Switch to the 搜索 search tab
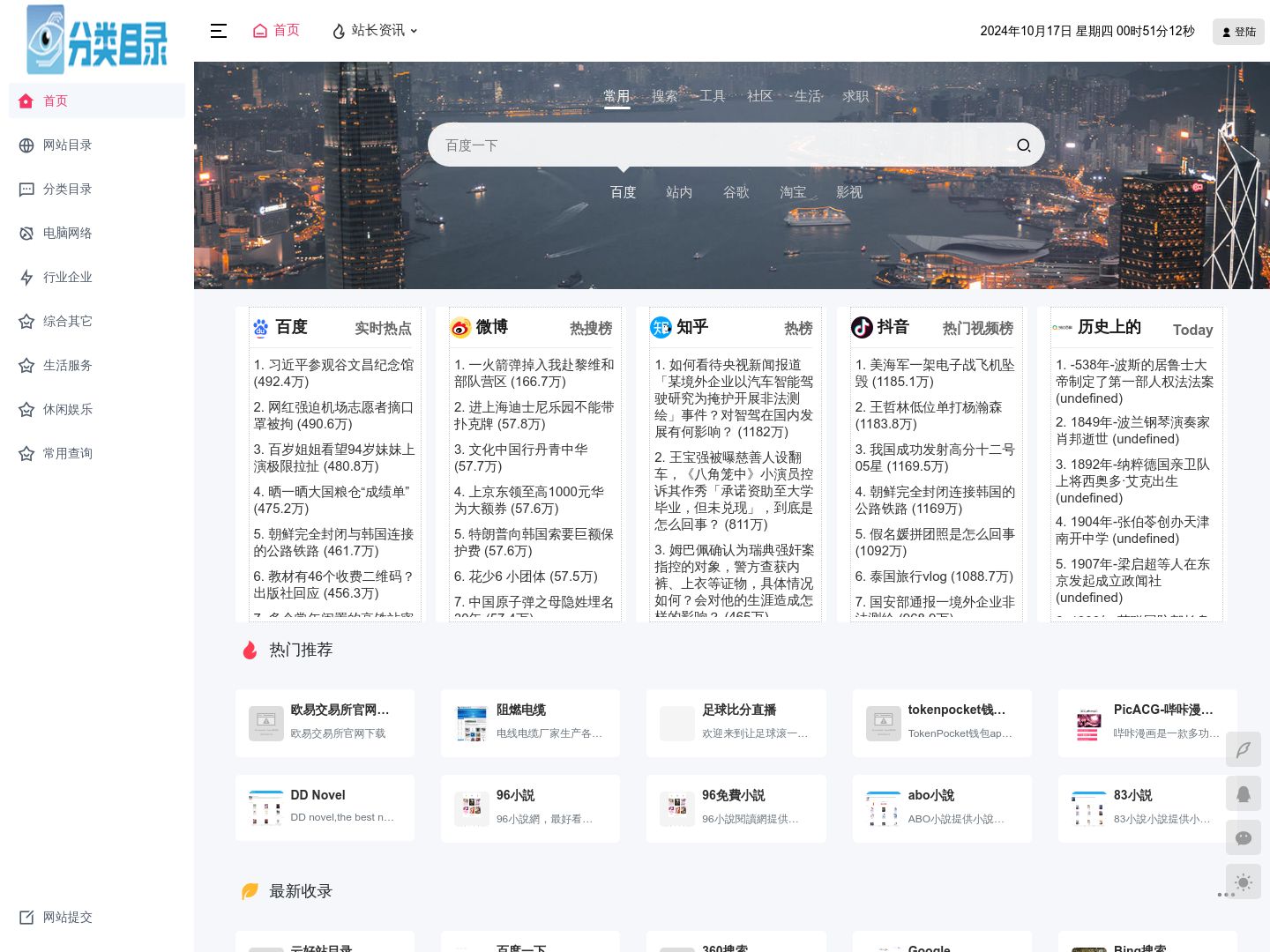This screenshot has width=1270, height=952. tap(664, 96)
